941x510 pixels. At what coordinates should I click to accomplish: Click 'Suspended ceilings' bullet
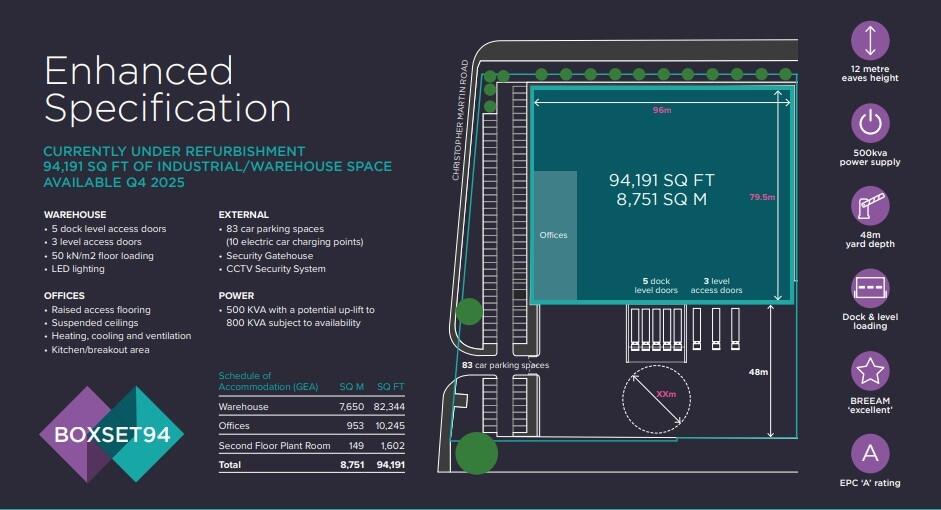click(91, 323)
